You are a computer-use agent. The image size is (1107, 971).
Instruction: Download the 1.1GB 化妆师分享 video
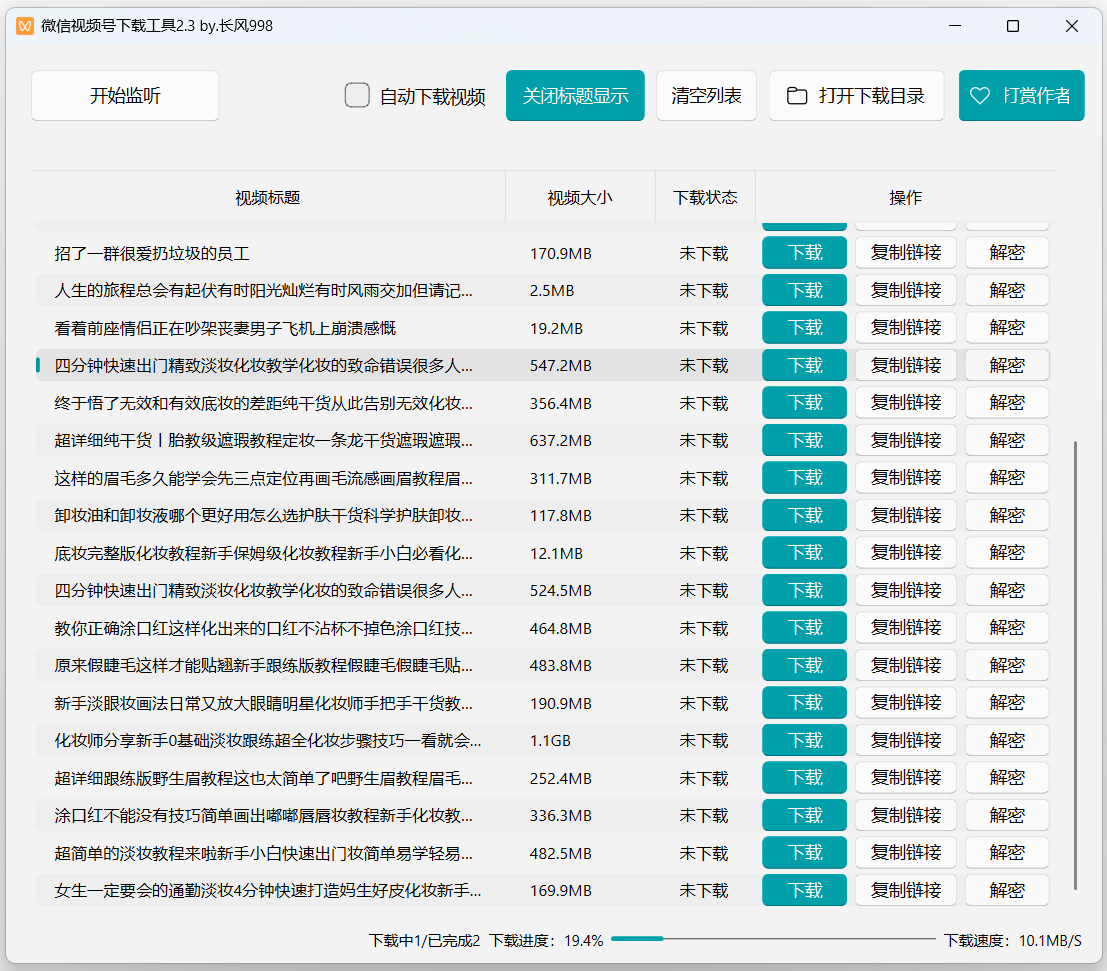point(804,740)
